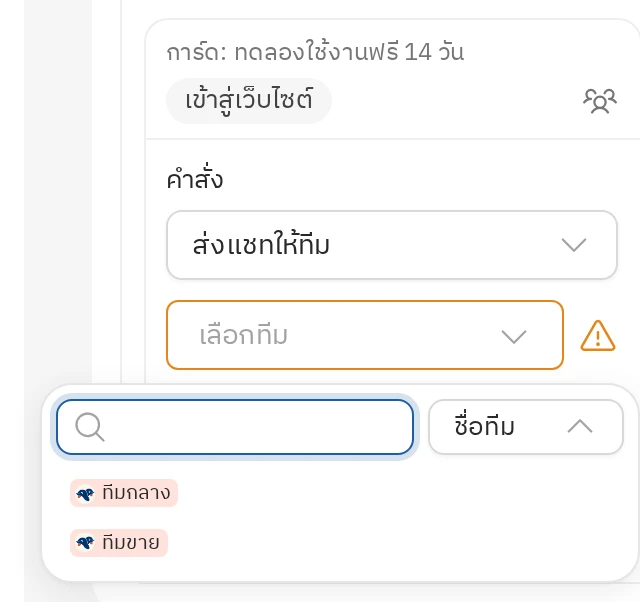Click the เข้าสู่เว็บไซต์ chip
Image resolution: width=640 pixels, height=602 pixels.
coord(249,101)
